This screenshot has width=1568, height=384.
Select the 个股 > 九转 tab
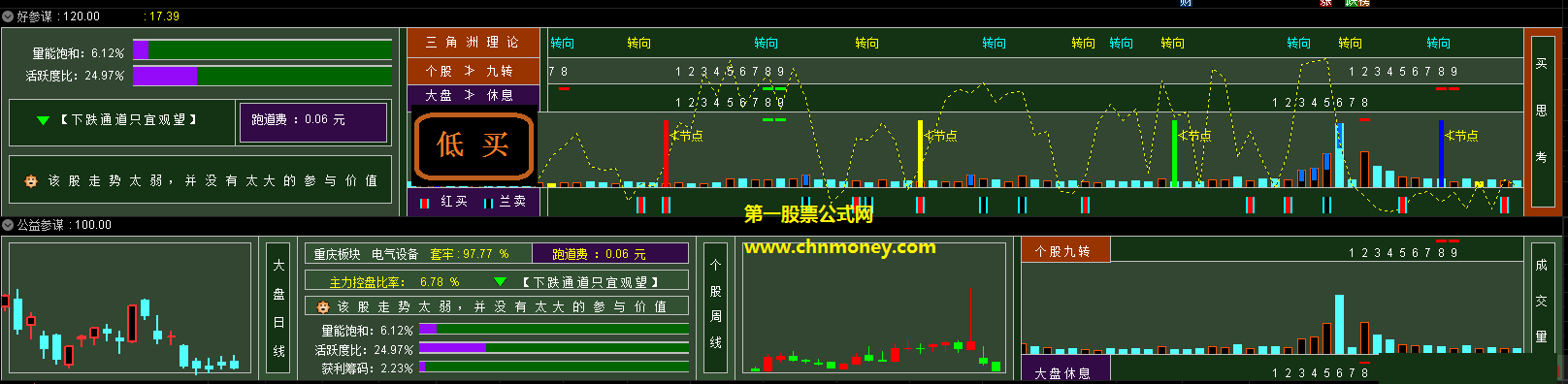click(473, 71)
